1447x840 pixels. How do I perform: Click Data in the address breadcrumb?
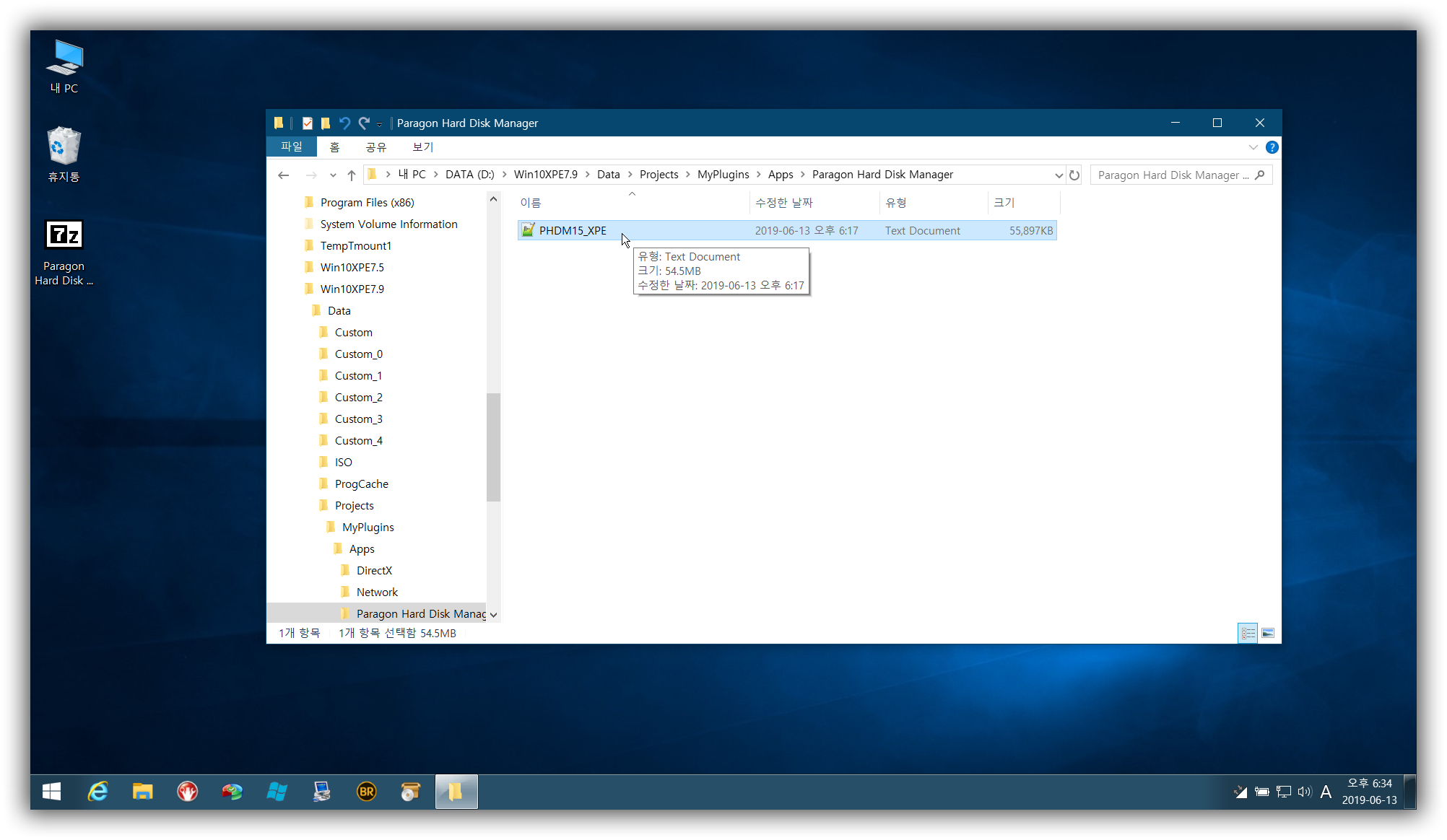(x=609, y=175)
